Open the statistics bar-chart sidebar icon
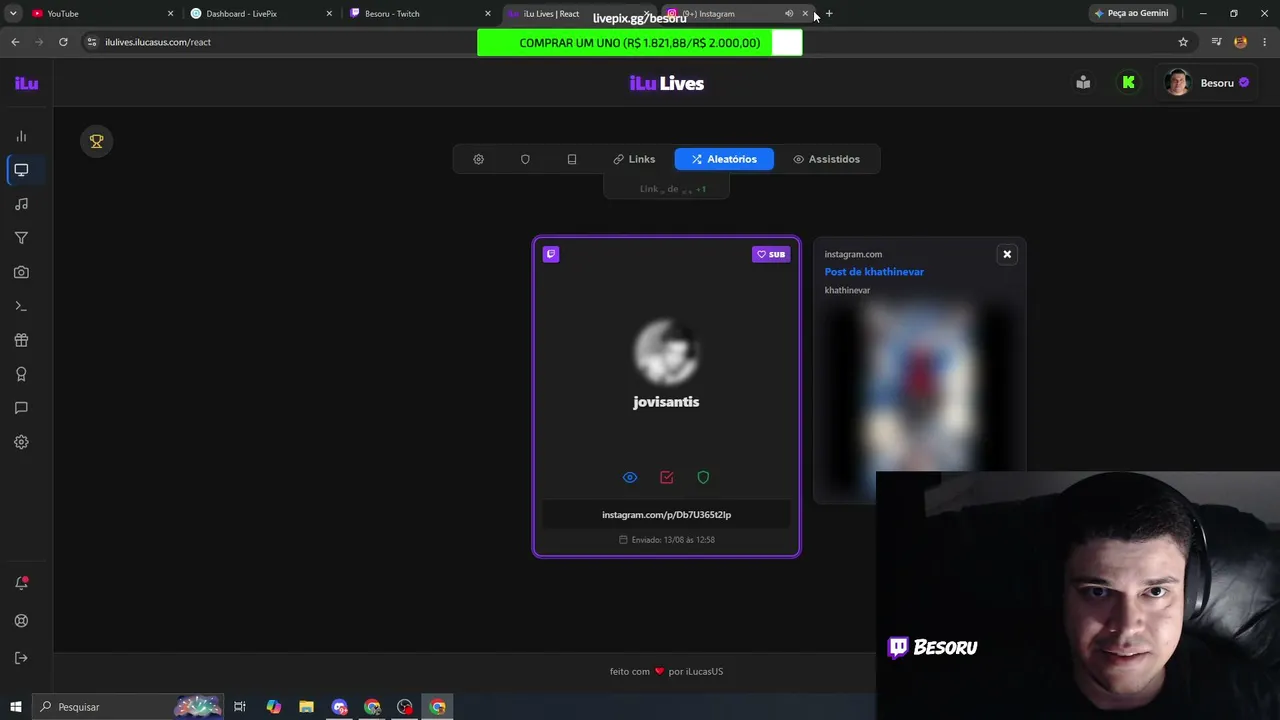The width and height of the screenshot is (1280, 720). pyautogui.click(x=21, y=136)
